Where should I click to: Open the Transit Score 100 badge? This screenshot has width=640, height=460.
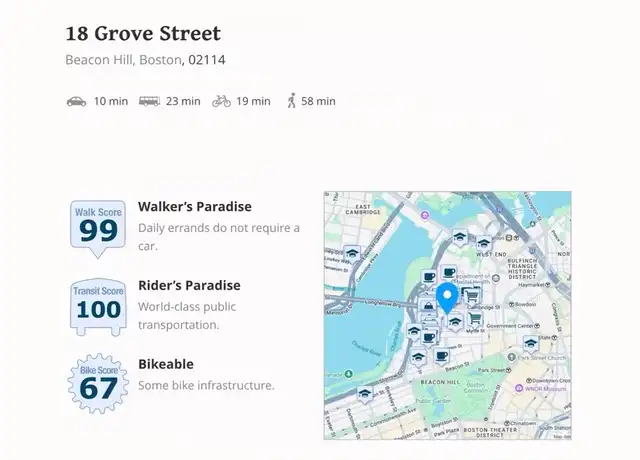(x=98, y=307)
